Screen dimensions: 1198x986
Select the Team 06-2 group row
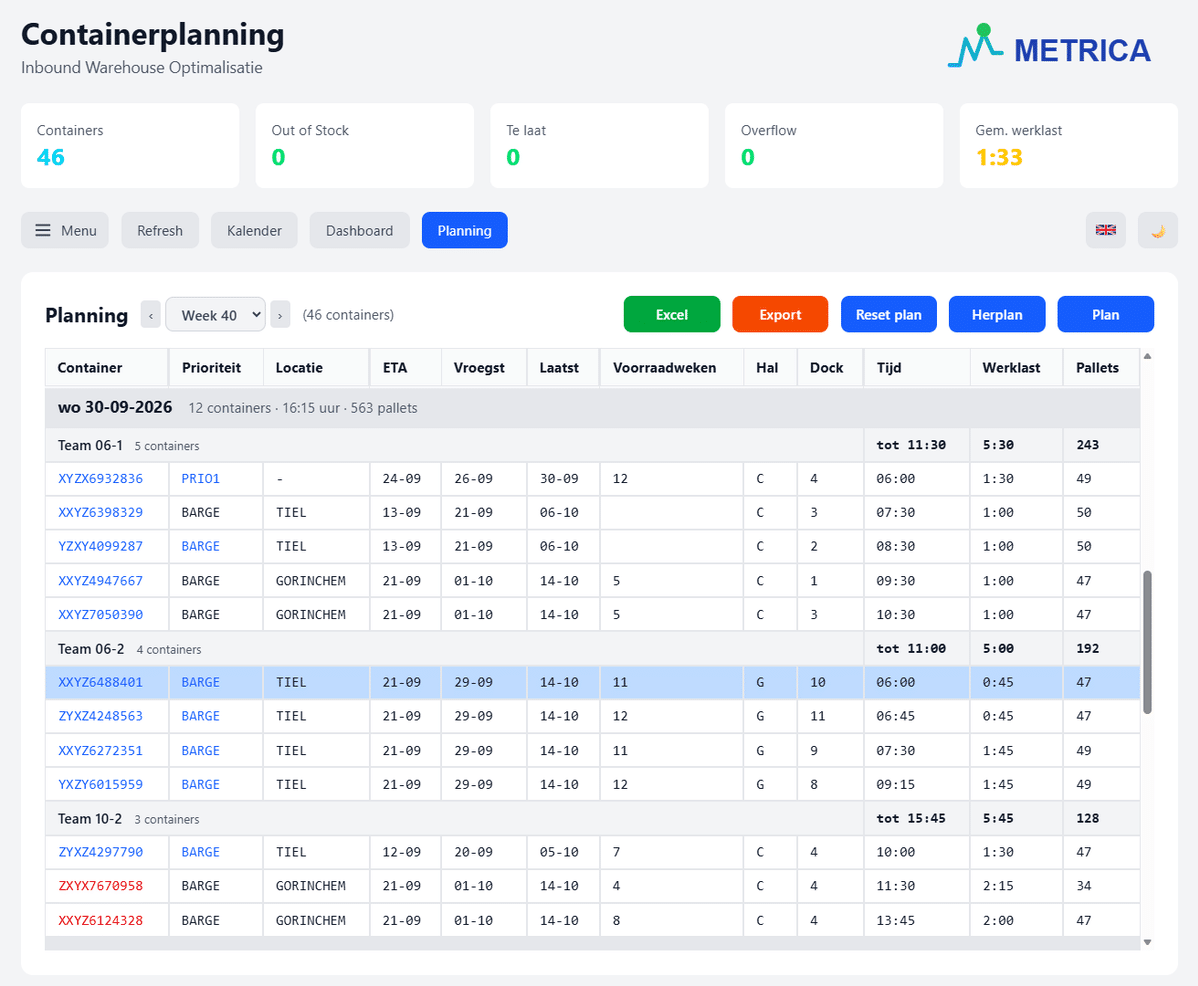click(592, 648)
